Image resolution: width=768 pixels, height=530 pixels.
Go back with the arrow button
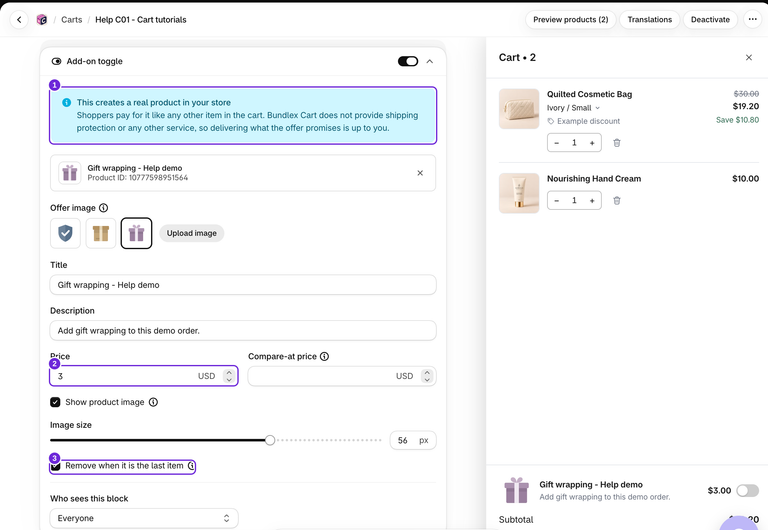(x=19, y=20)
